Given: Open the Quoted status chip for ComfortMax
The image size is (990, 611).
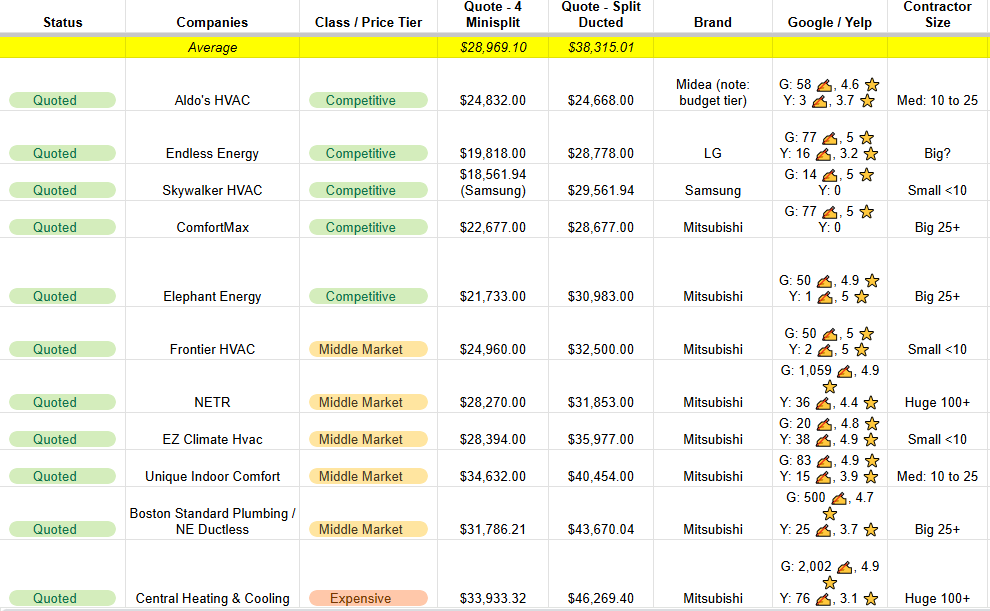Looking at the screenshot, I should [63, 227].
